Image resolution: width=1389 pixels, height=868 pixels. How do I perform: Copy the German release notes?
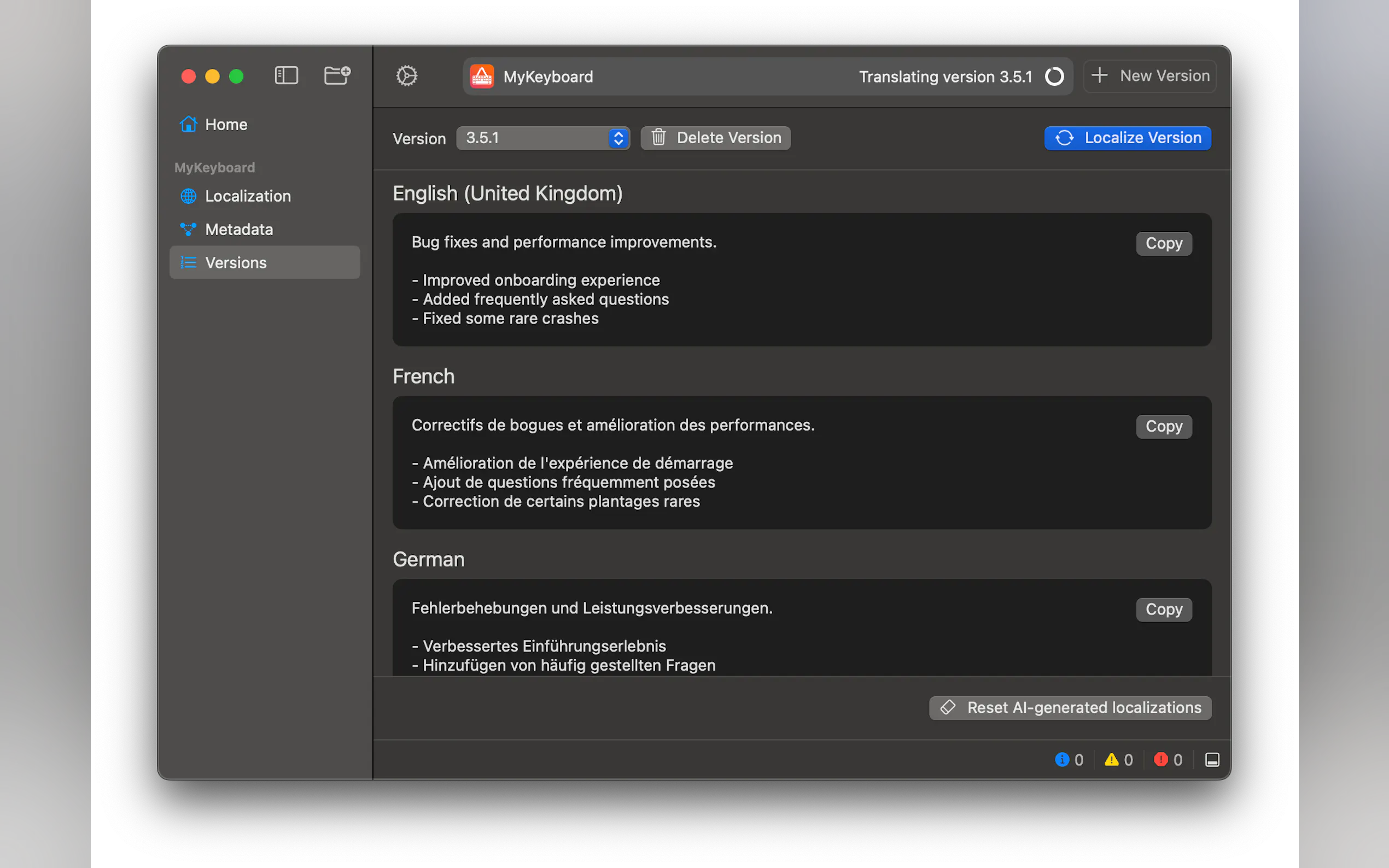(1164, 609)
